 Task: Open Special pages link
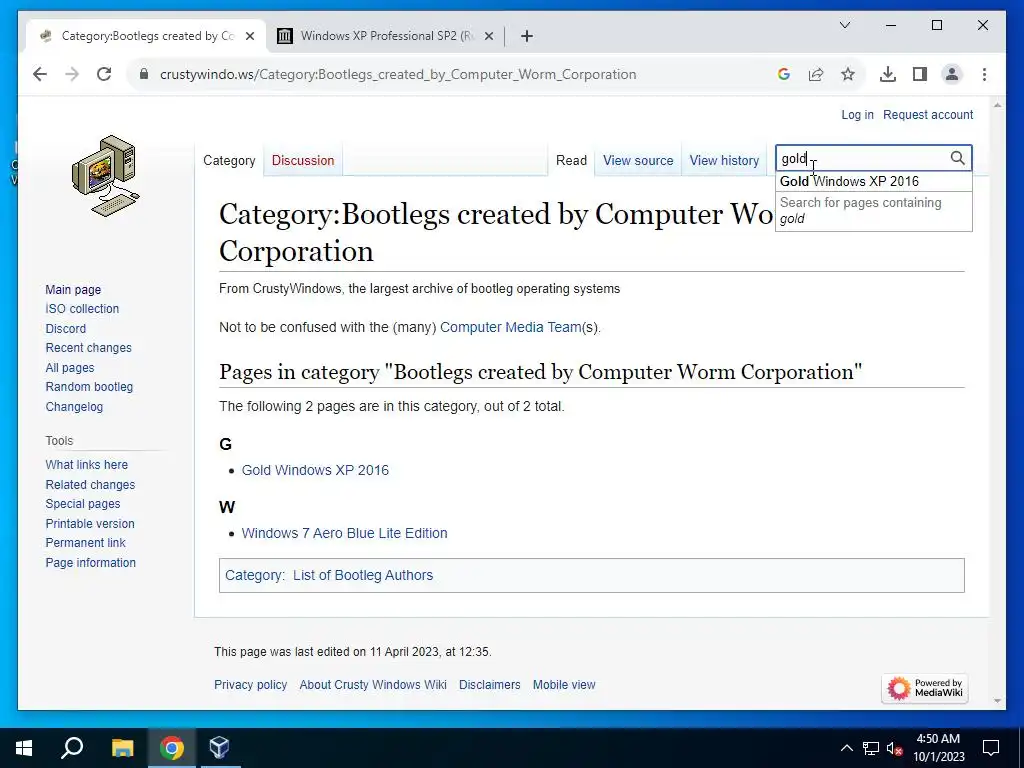pos(82,504)
